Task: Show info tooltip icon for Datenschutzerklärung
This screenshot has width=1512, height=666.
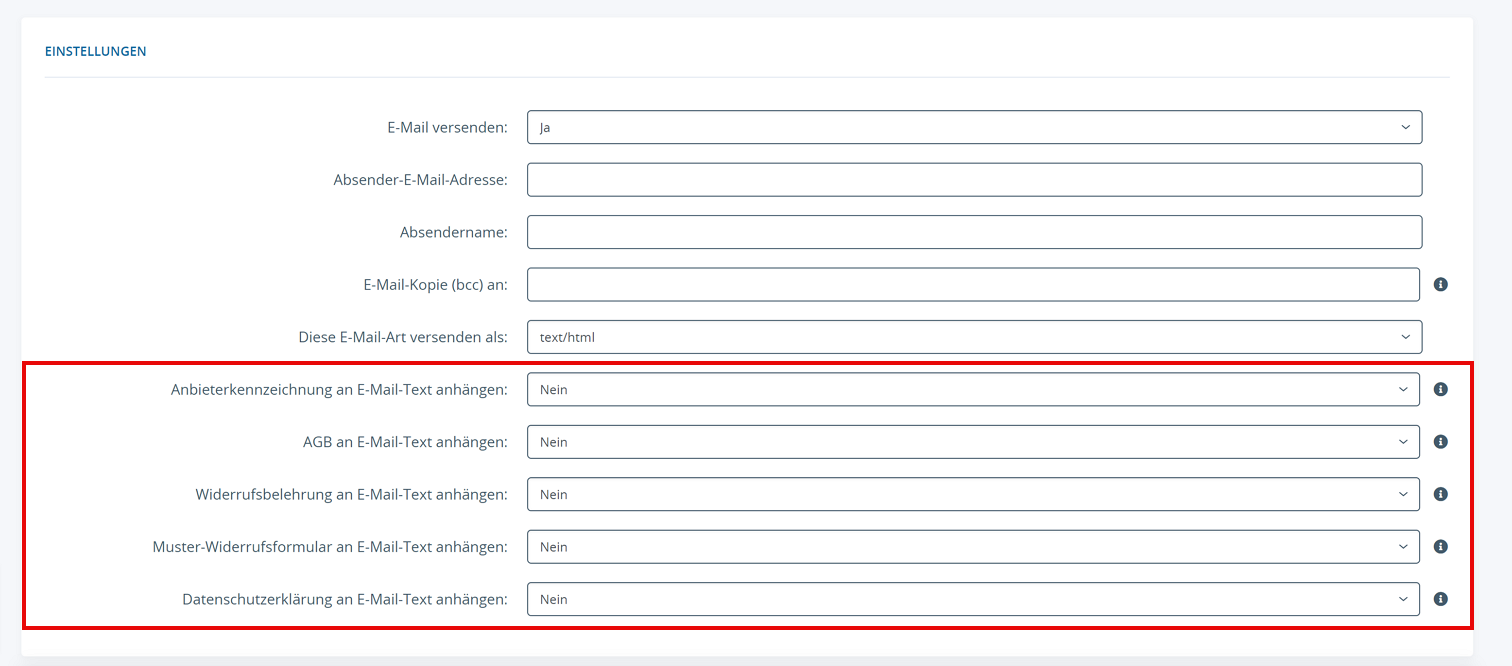Action: [x=1440, y=599]
